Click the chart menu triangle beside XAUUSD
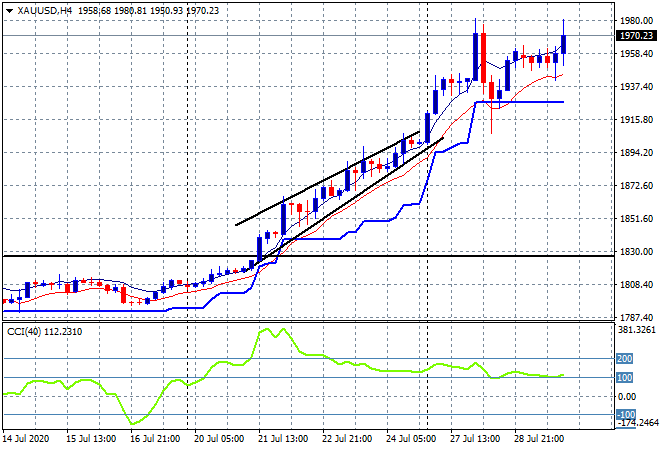Screen dimensions: 660x450 9,11
